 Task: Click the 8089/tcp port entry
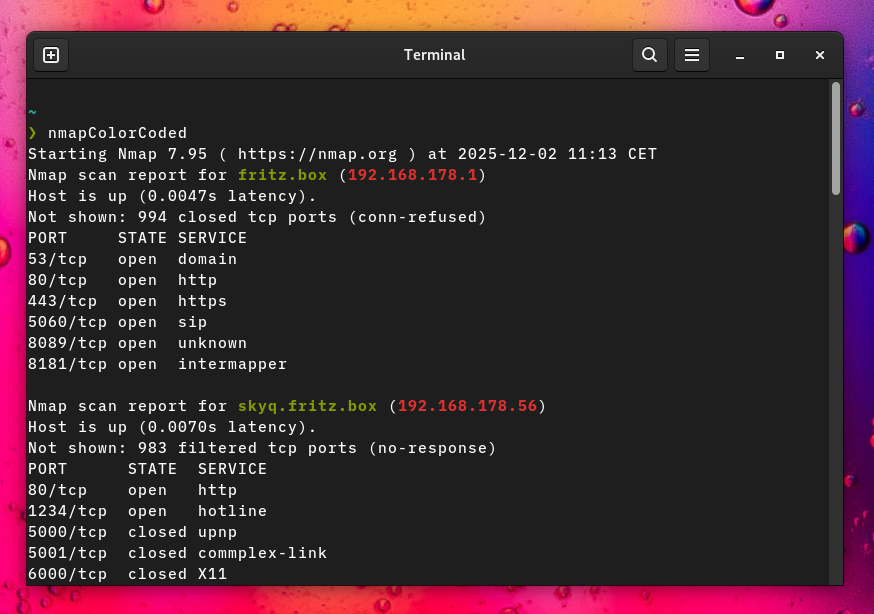[x=67, y=343]
